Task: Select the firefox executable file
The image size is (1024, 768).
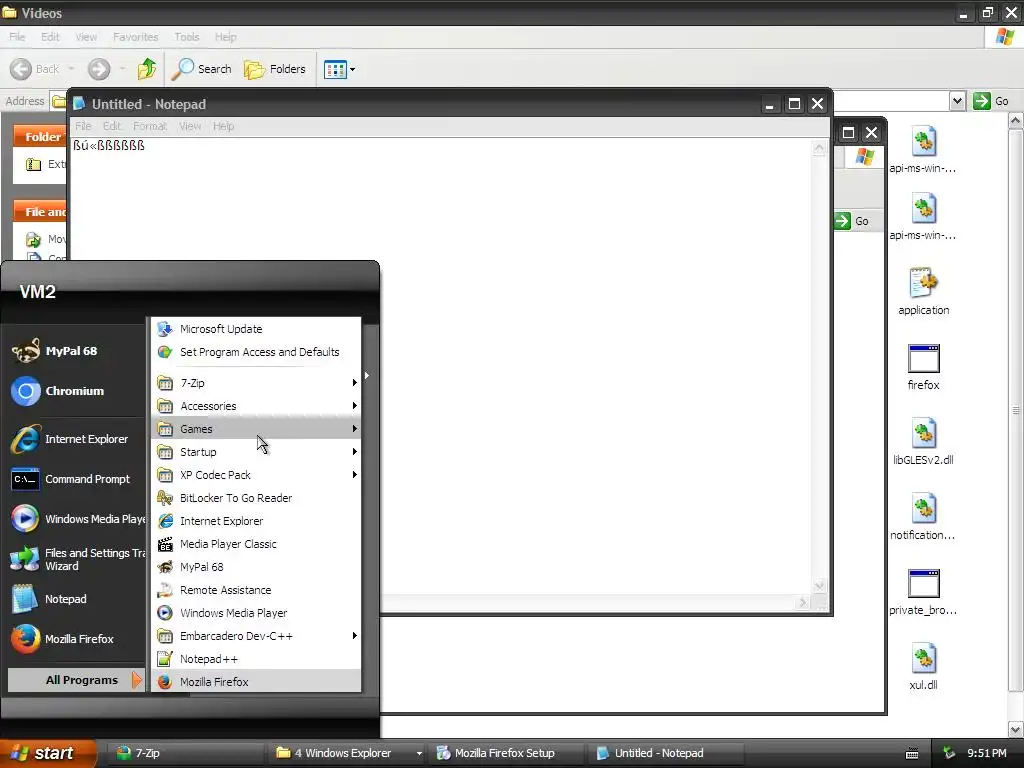Action: [x=923, y=367]
